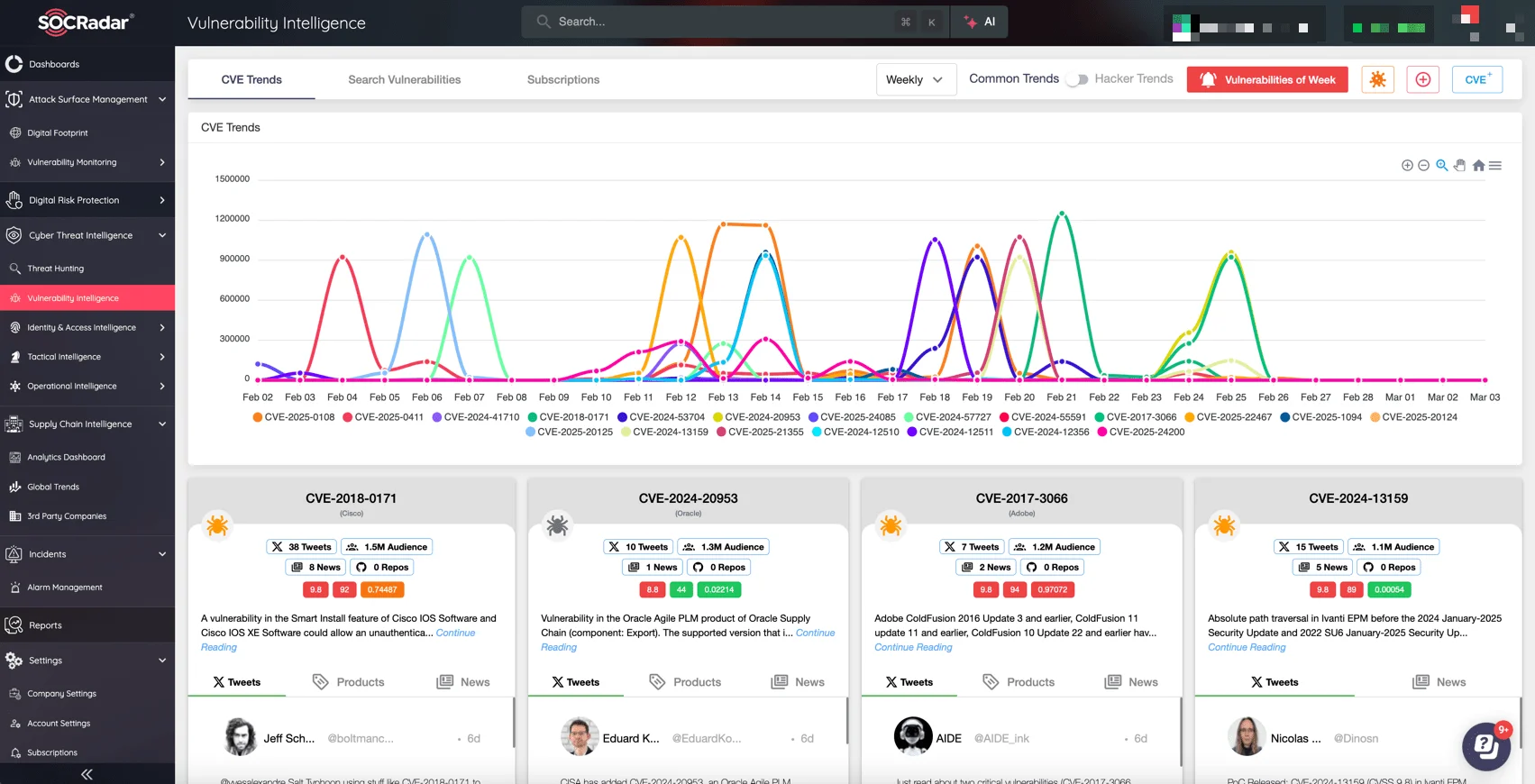1535x784 pixels.
Task: Open Jeff Sch... tweet author avatar
Action: [x=241, y=736]
